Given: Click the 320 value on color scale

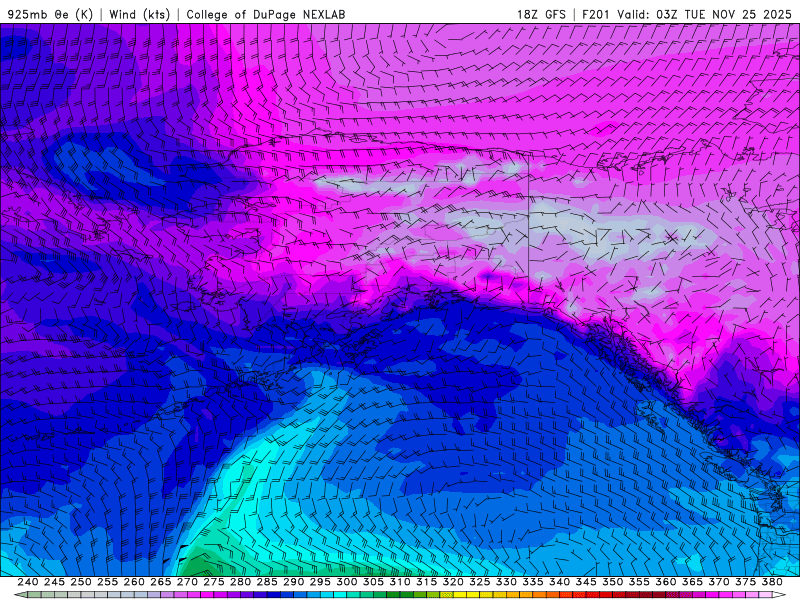Looking at the screenshot, I should [453, 582].
